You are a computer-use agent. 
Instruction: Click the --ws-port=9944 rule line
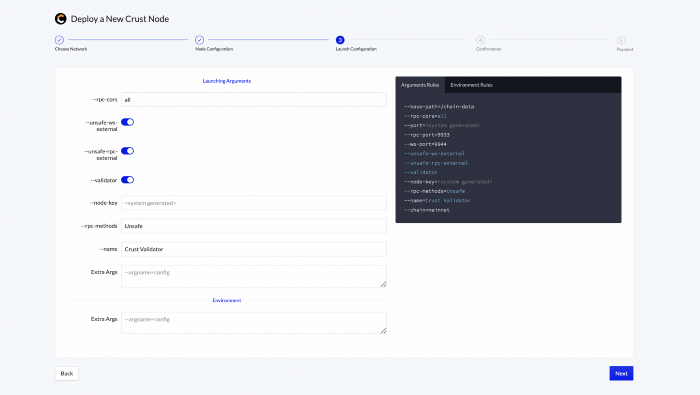425,144
